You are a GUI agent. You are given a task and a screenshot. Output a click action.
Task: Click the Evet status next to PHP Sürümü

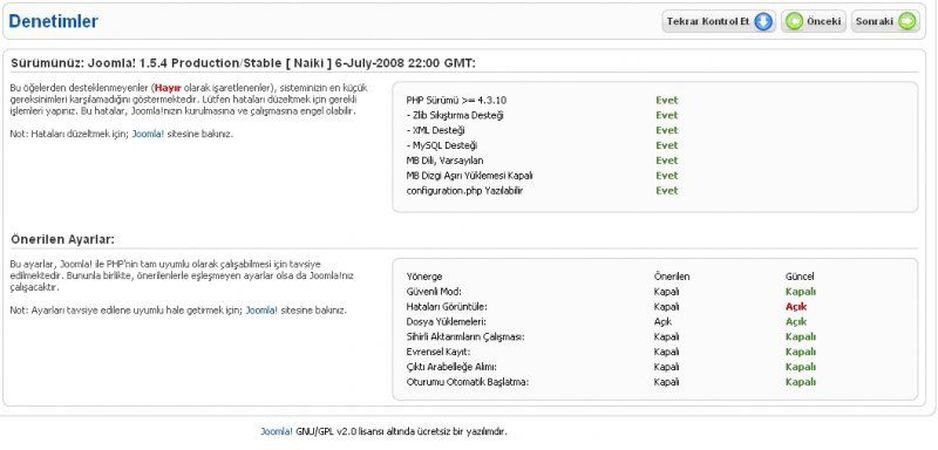tap(666, 100)
